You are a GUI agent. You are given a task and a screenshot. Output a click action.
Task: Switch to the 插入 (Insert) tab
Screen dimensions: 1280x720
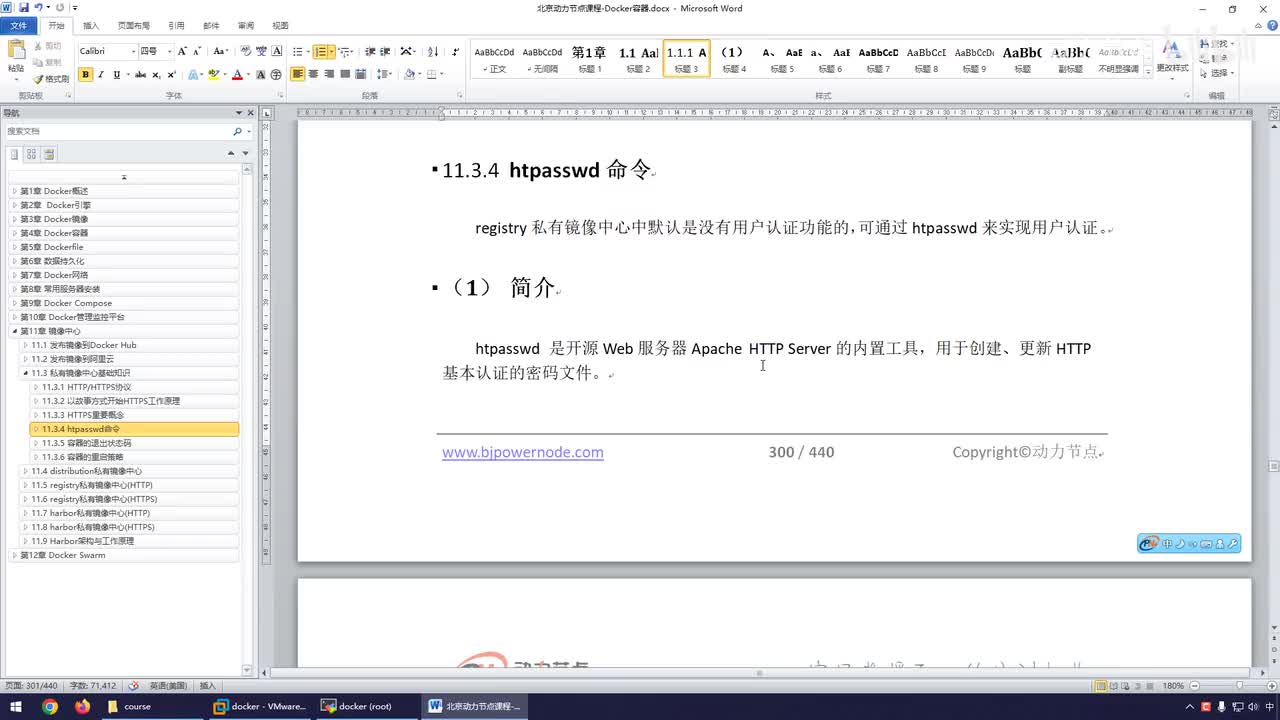coord(91,26)
